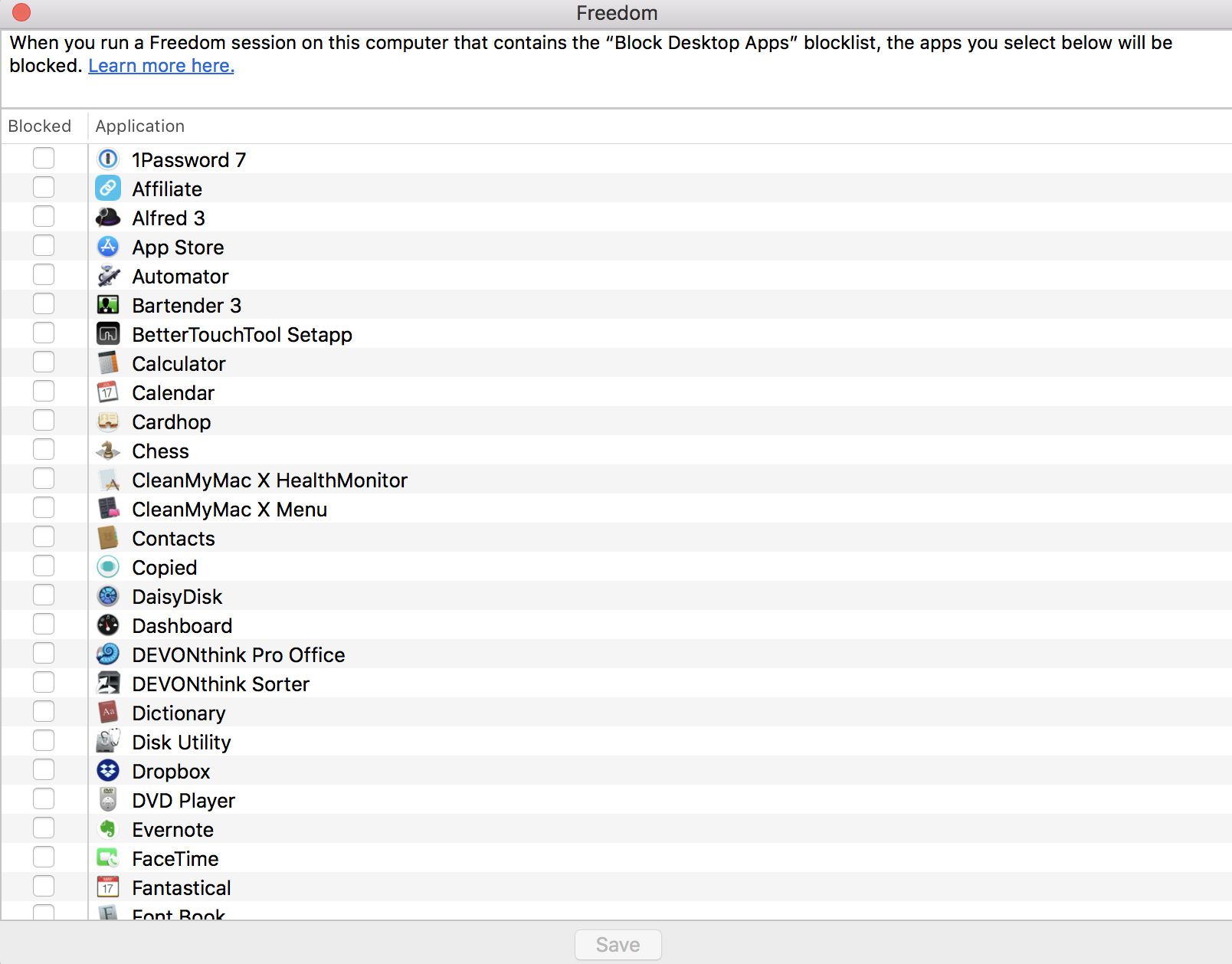Select the Dictionary app name
Screen dimensions: 1232x964
tap(179, 713)
